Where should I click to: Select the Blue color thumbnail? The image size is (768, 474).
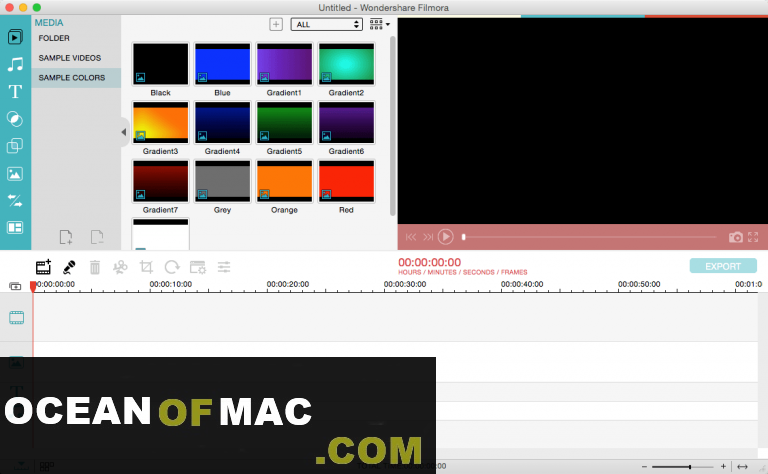(x=222, y=64)
